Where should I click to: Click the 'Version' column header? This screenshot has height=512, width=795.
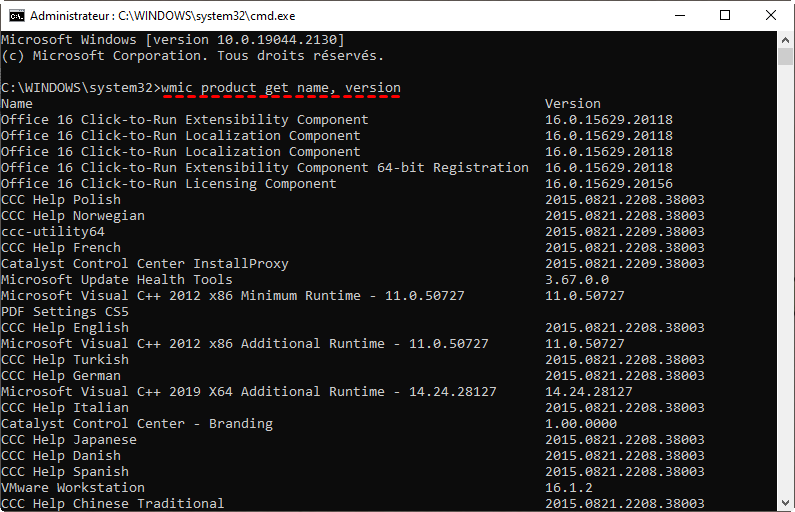[573, 104]
